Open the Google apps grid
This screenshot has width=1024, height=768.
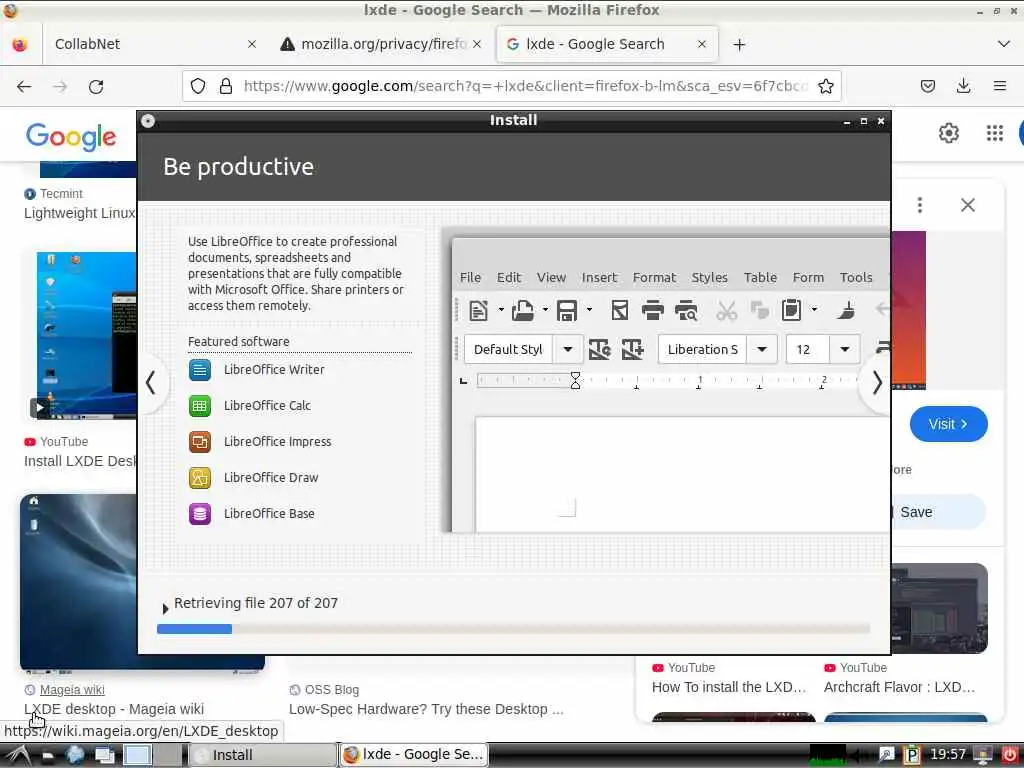click(994, 133)
